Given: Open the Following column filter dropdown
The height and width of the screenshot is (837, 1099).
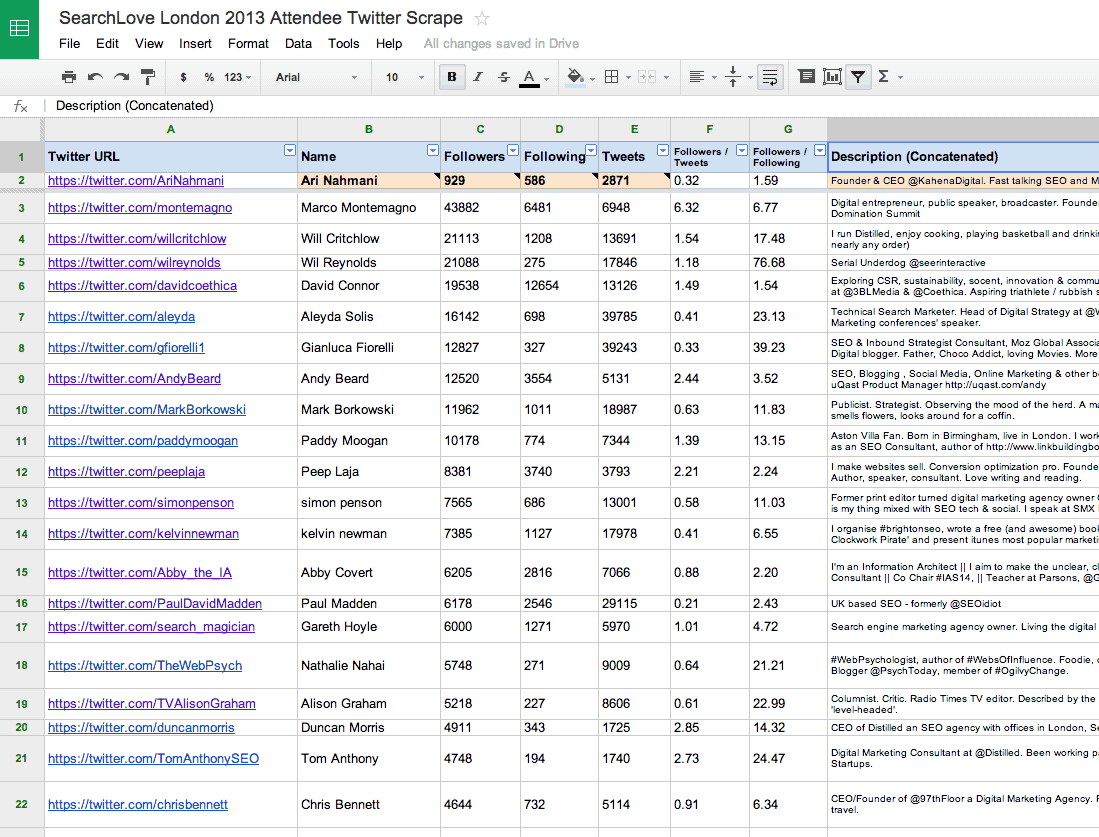Looking at the screenshot, I should [591, 150].
